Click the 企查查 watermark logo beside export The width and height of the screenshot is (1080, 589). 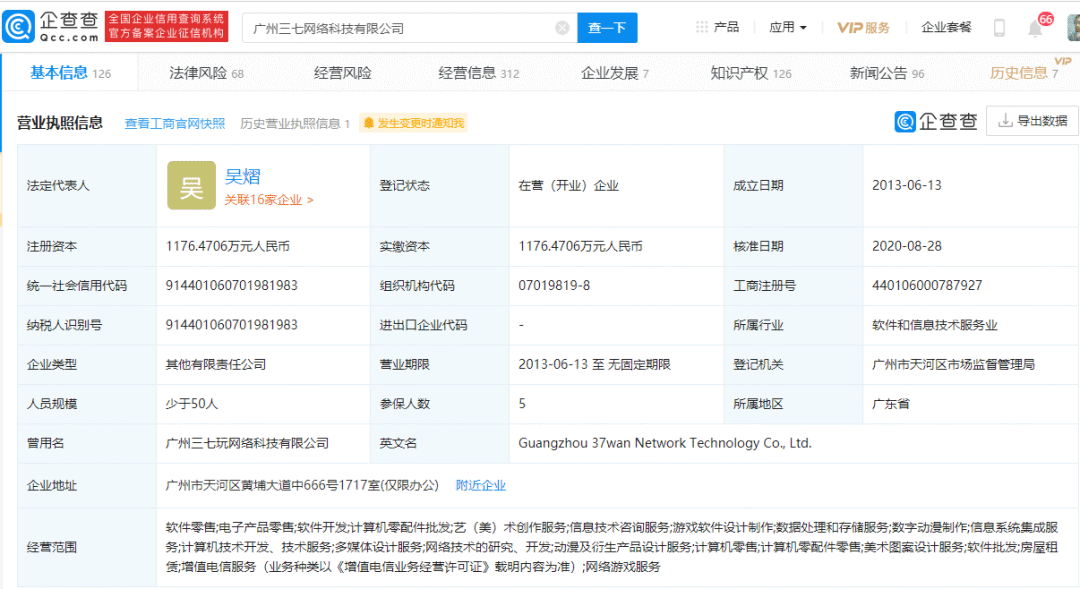tap(936, 122)
